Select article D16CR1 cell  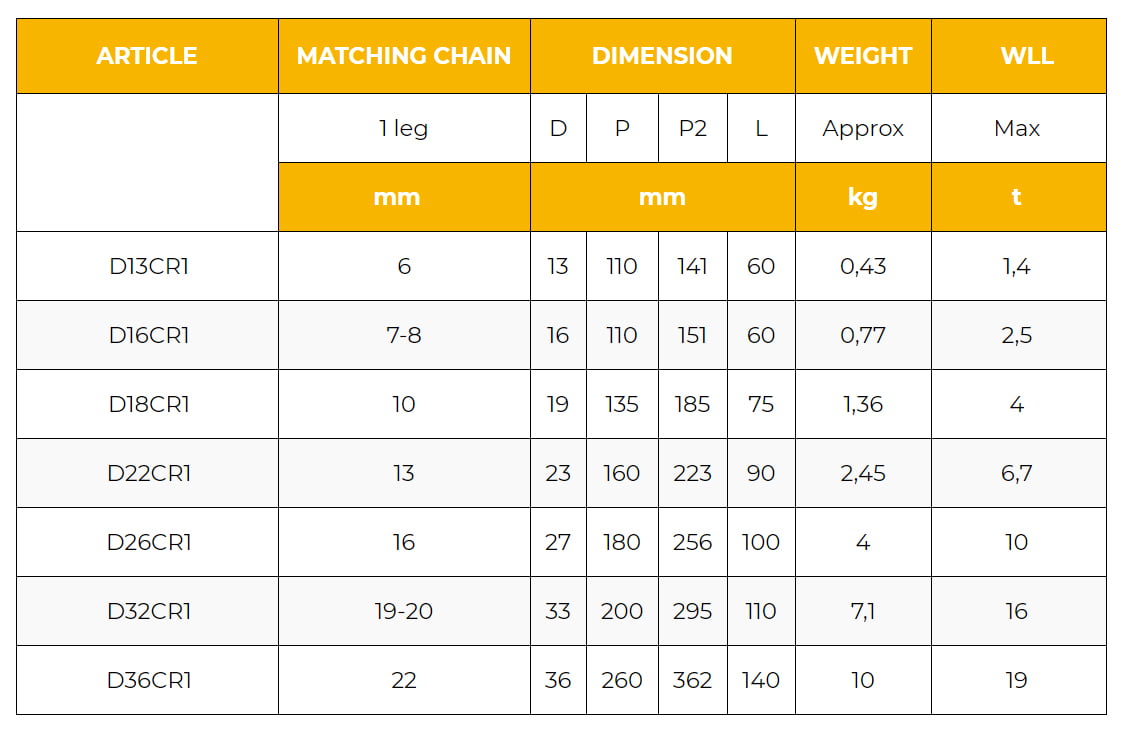pyautogui.click(x=149, y=336)
